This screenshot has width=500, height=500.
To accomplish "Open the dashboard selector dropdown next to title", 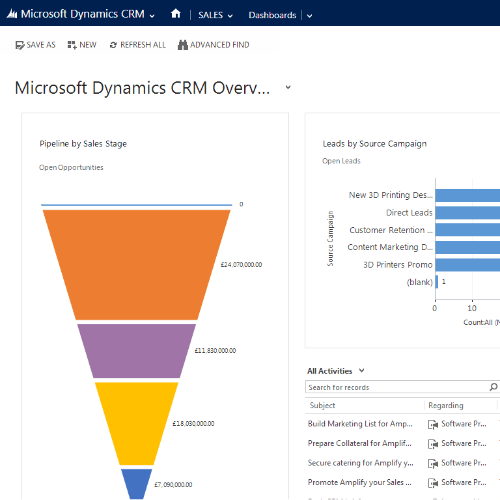I will coord(288,87).
